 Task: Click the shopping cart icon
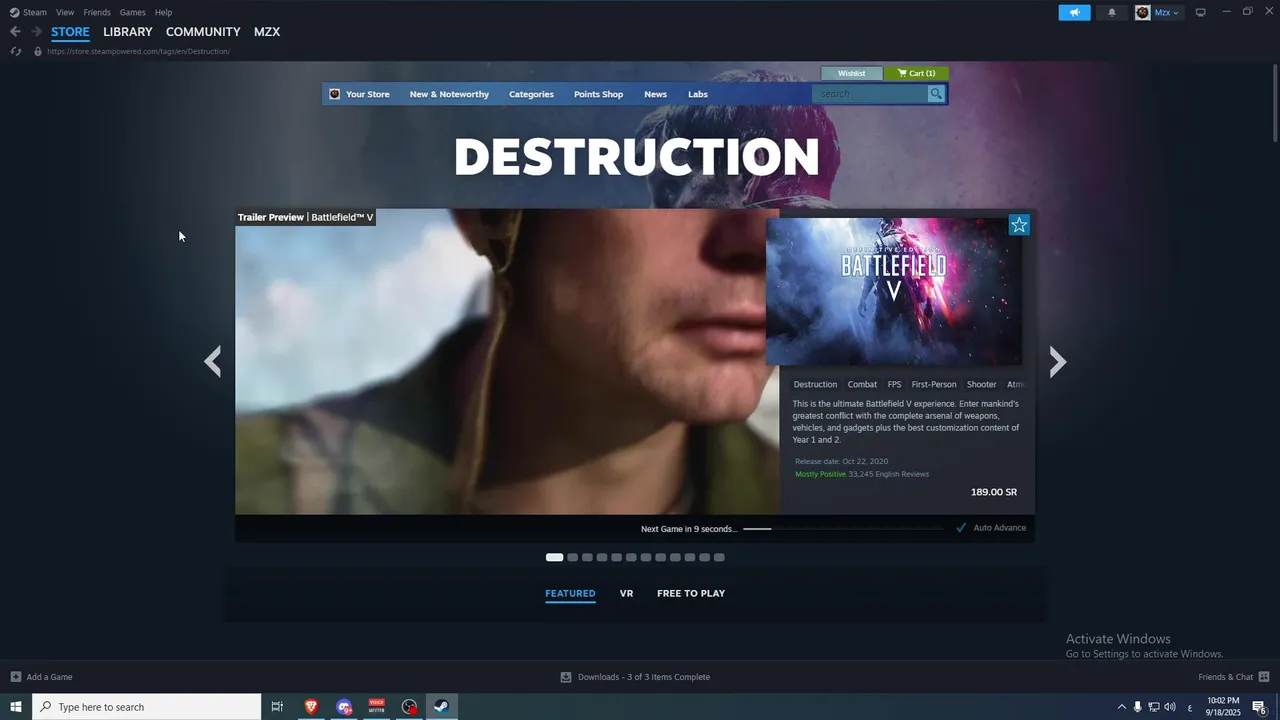pos(903,73)
